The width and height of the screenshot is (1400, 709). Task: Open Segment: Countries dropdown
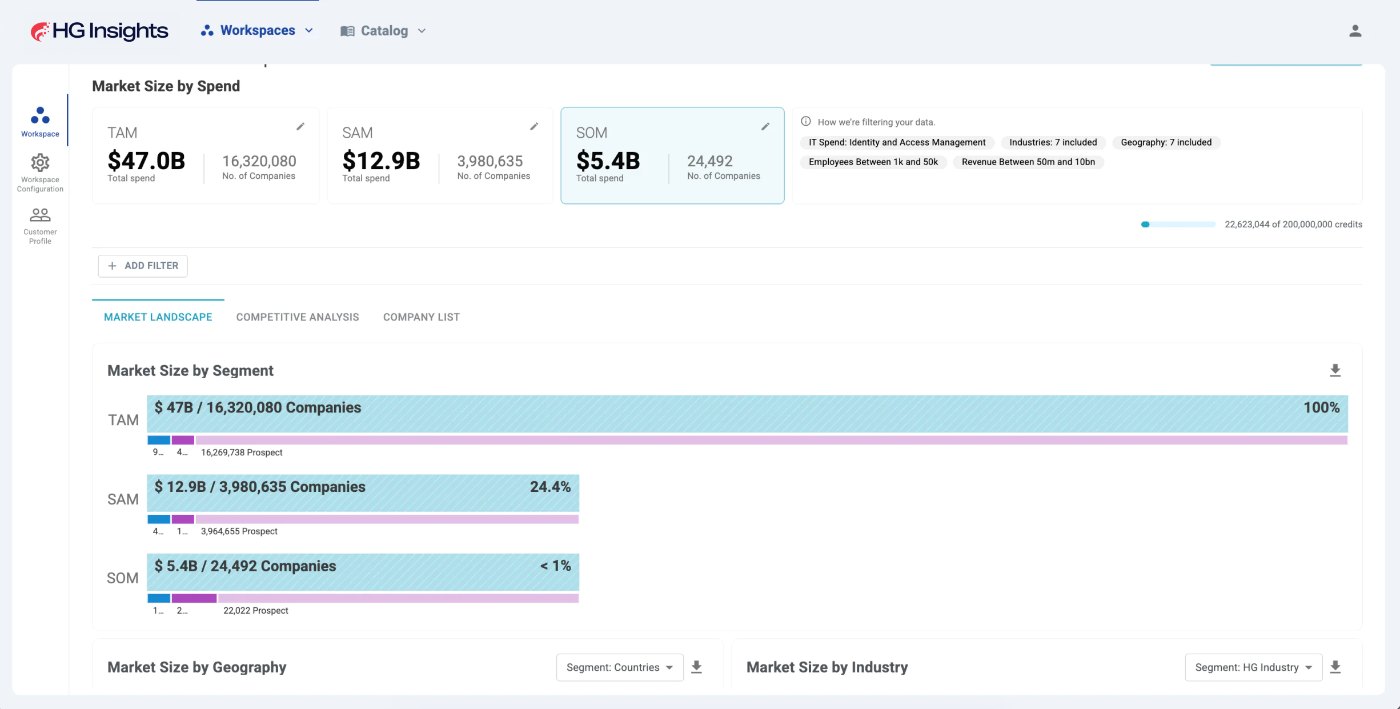point(620,667)
